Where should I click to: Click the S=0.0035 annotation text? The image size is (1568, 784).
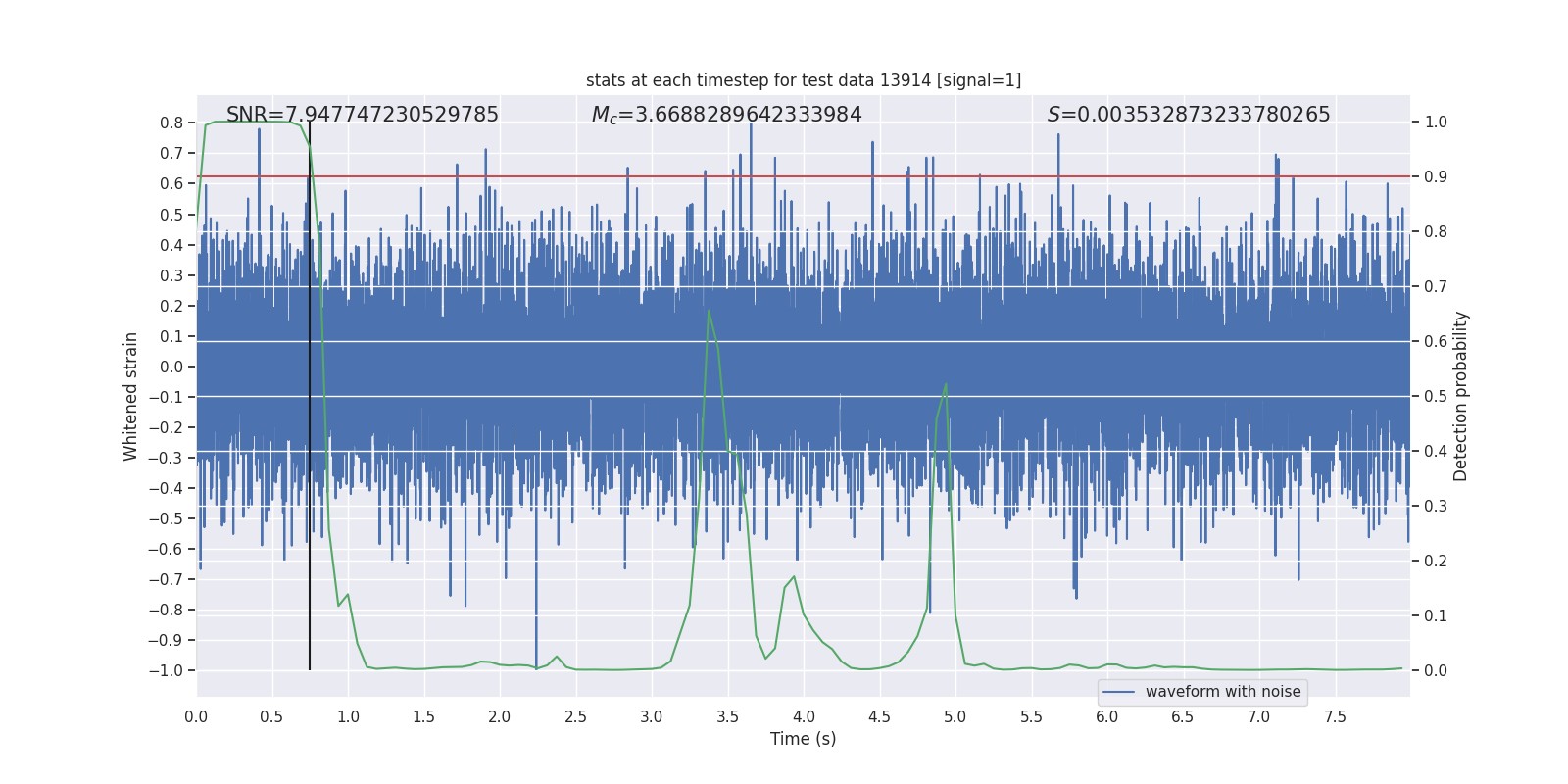point(1189,115)
